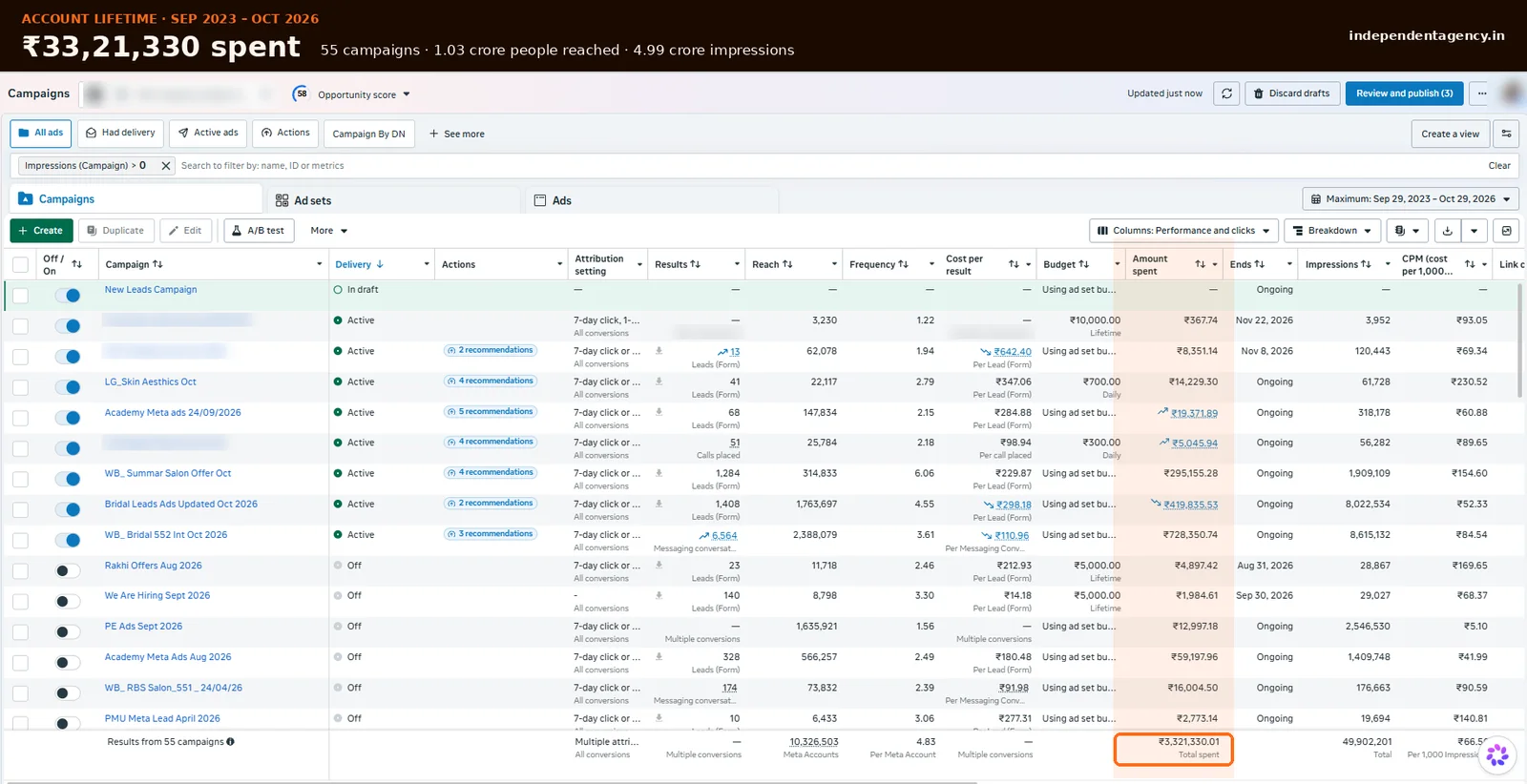
Task: Open export options dropdown arrow
Action: (x=1475, y=231)
